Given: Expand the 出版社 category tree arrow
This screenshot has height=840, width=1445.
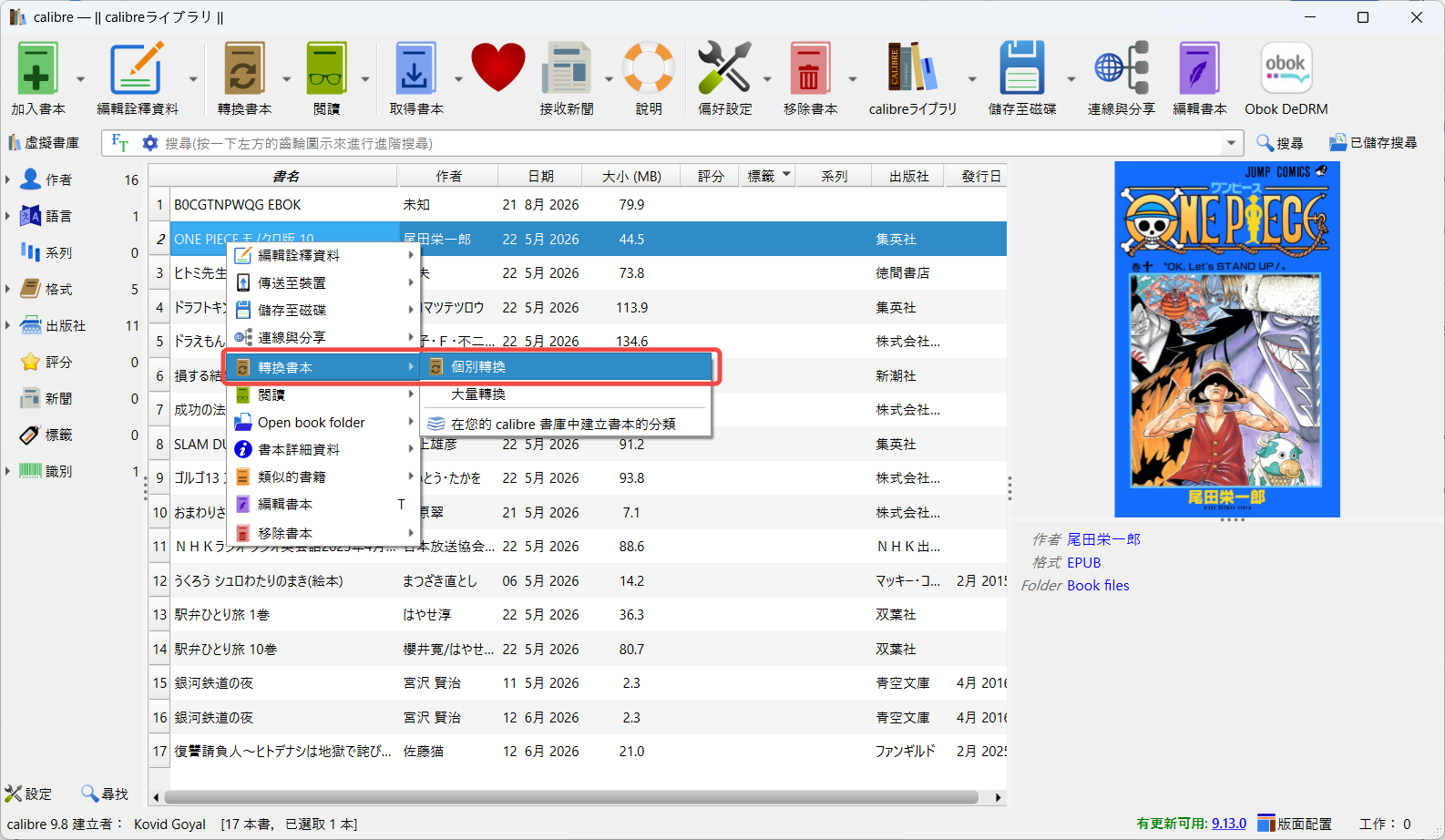Looking at the screenshot, I should 8,325.
